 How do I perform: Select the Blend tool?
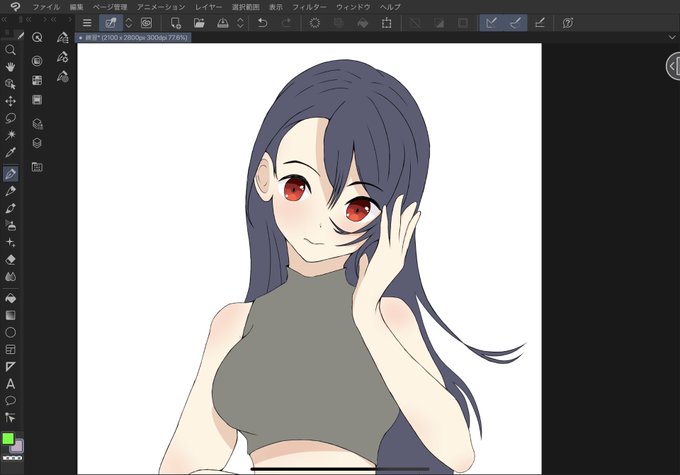click(10, 276)
